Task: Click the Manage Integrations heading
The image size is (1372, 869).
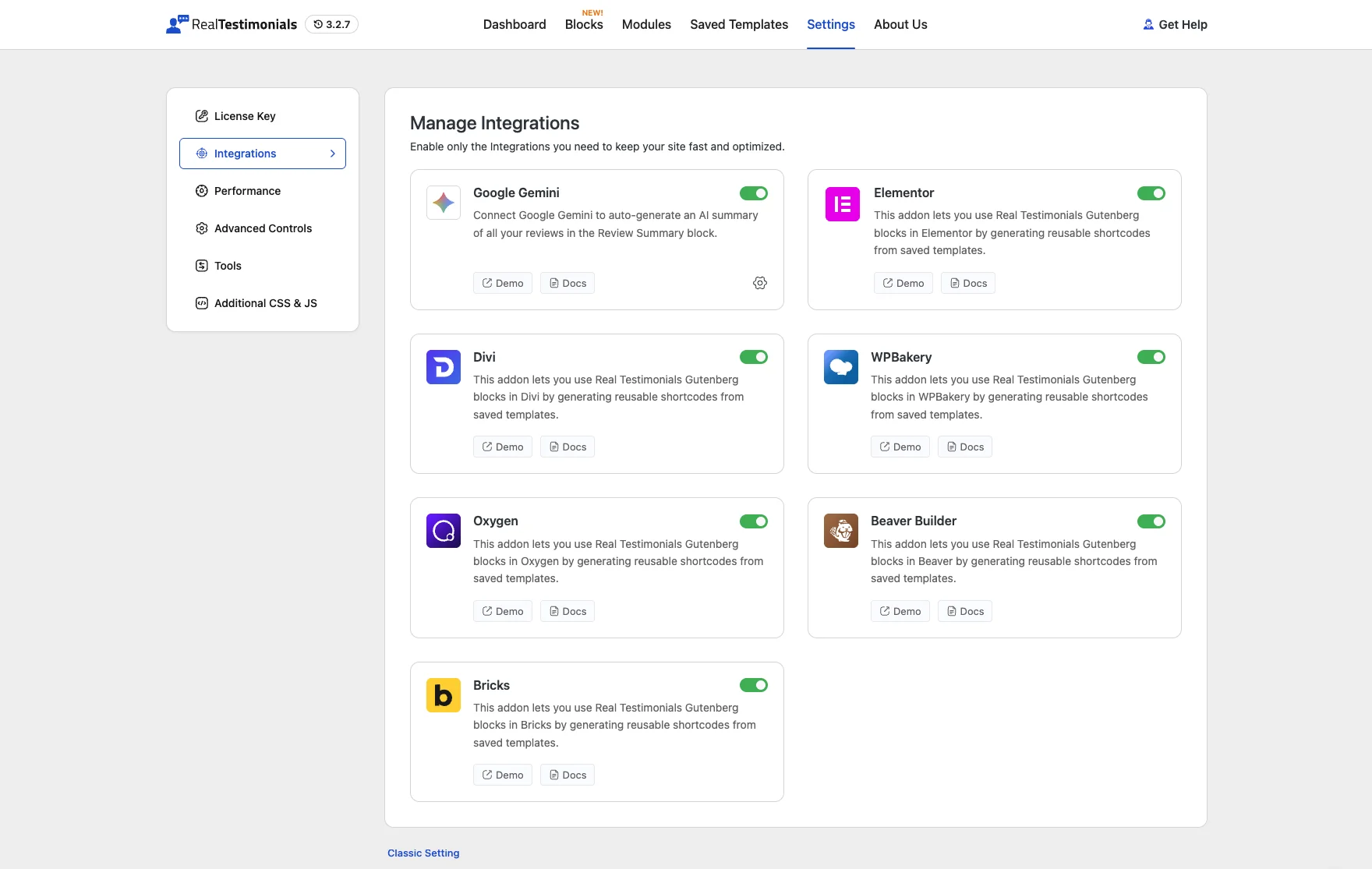Action: (x=494, y=123)
